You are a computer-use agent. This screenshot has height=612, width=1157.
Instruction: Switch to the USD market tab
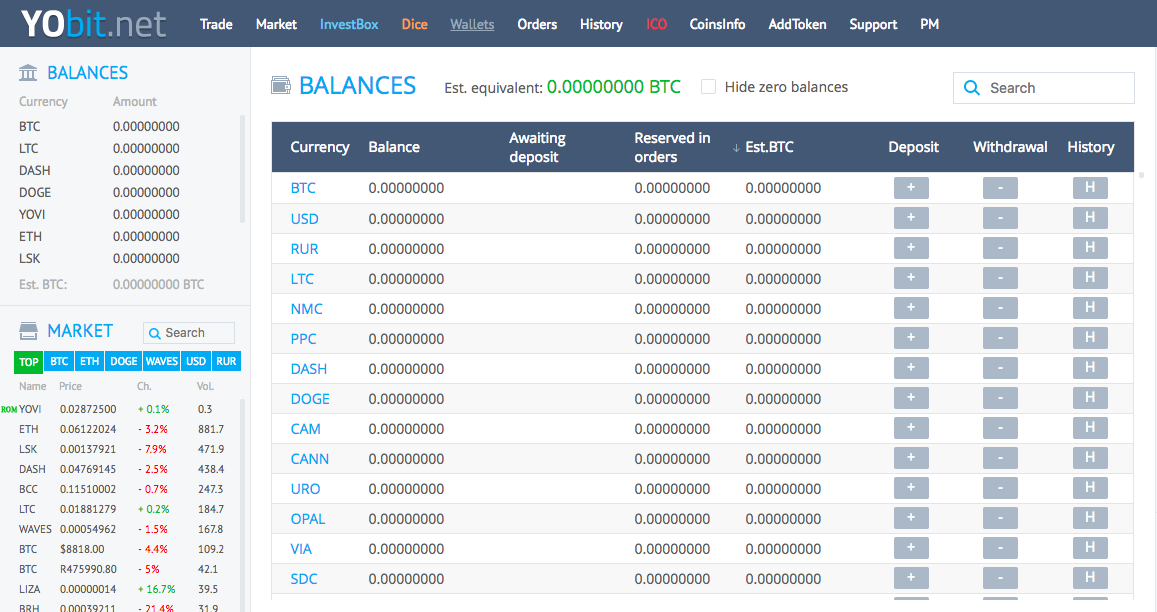tap(196, 361)
